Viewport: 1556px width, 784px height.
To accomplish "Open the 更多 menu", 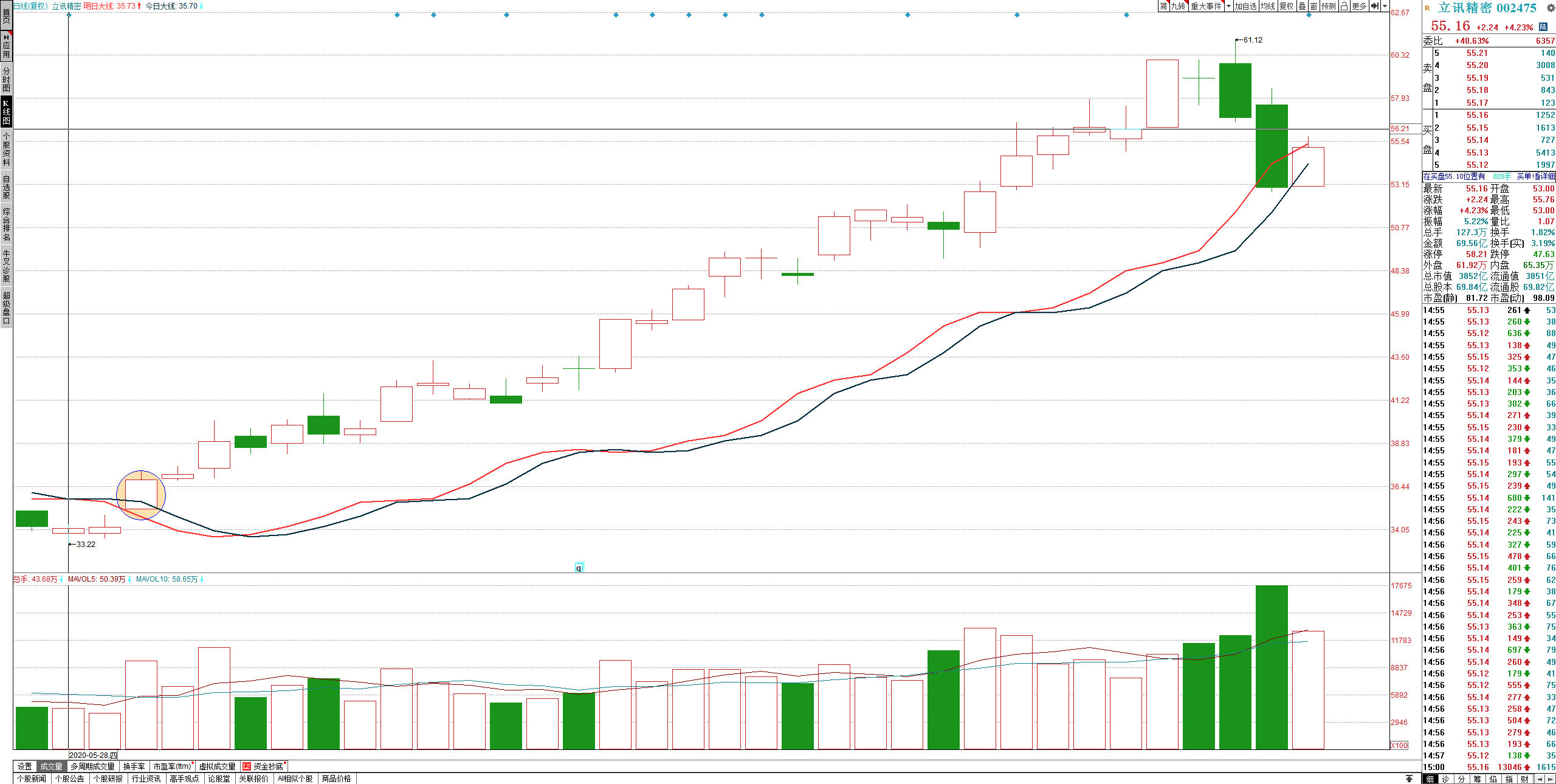I will (1360, 6).
